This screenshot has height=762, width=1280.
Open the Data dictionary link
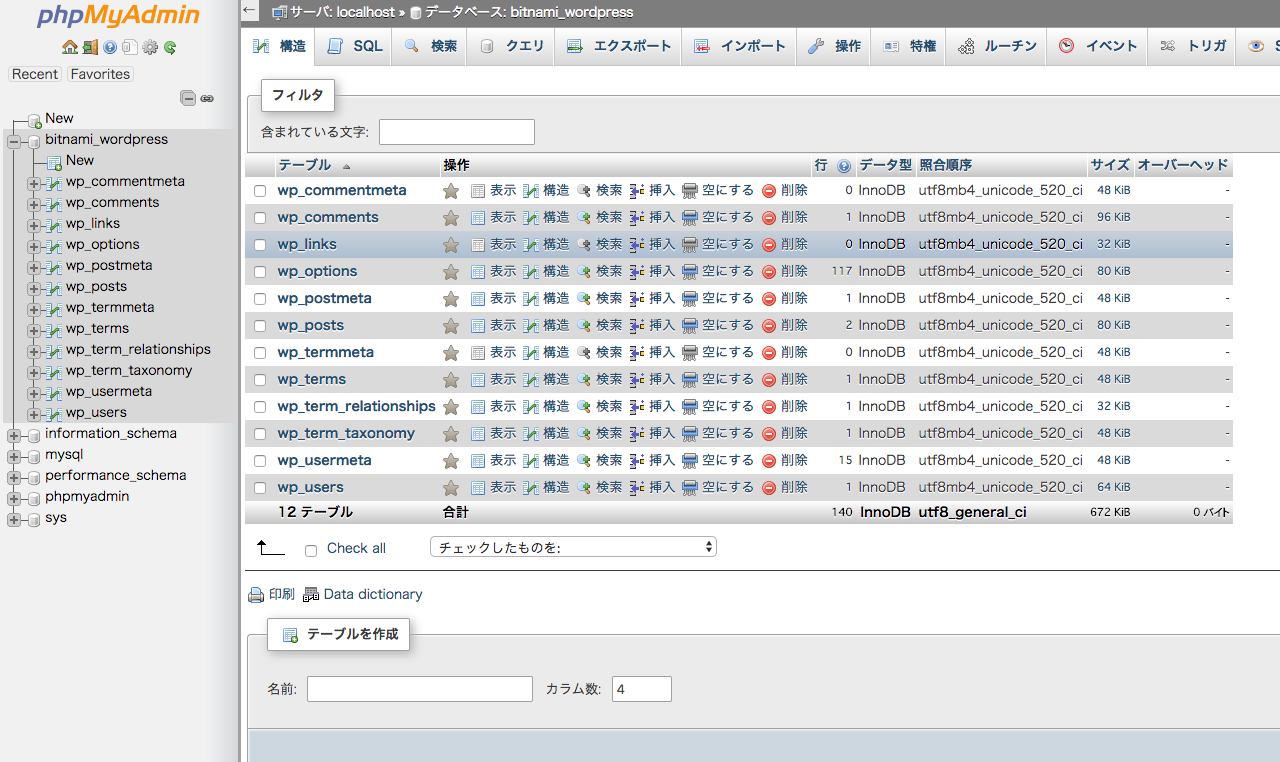click(372, 594)
